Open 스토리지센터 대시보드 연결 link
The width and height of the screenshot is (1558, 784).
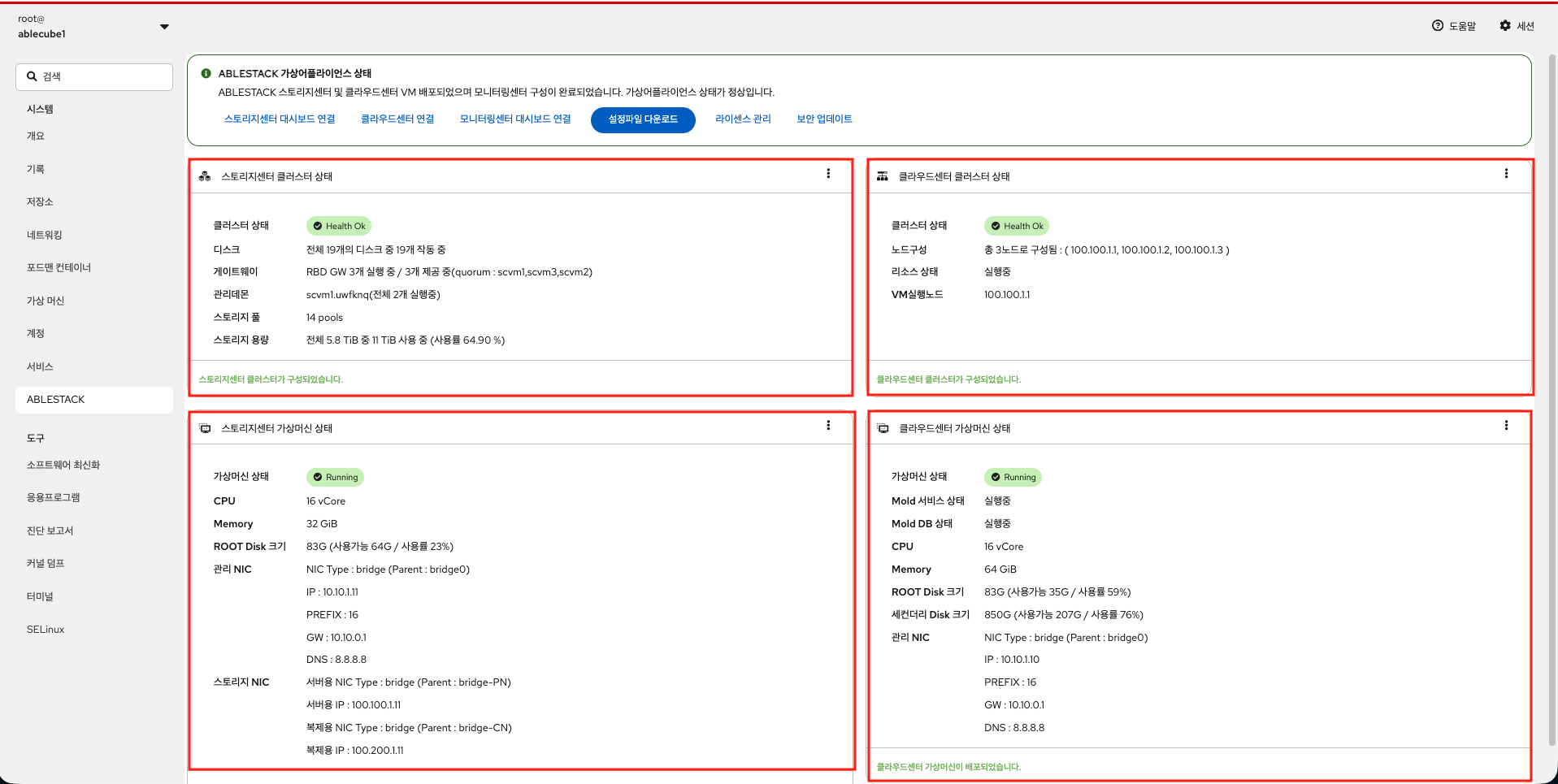coord(280,119)
